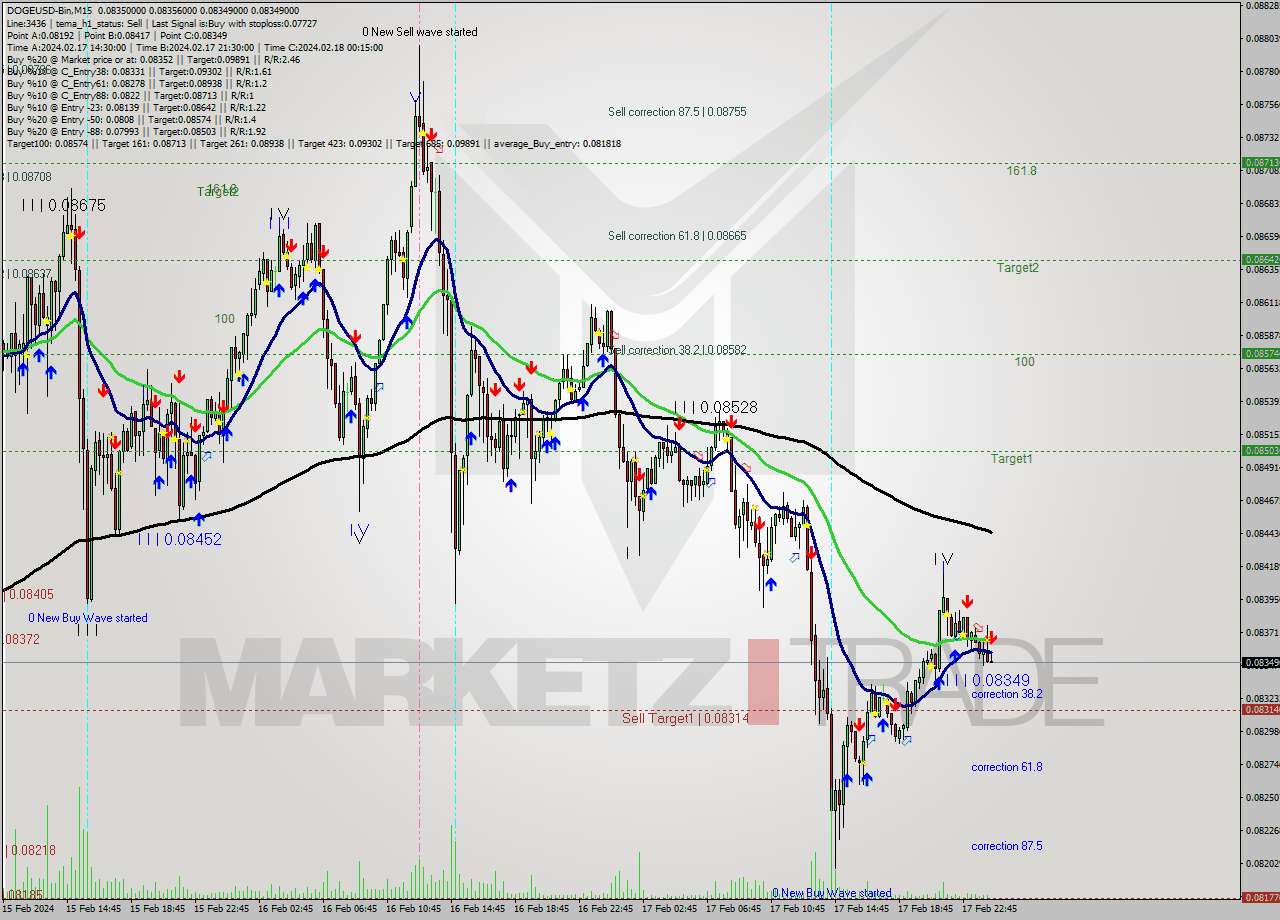Click the '17 Feb 18:45' time axis label
Screen dimensions: 1280x920
click(x=925, y=909)
